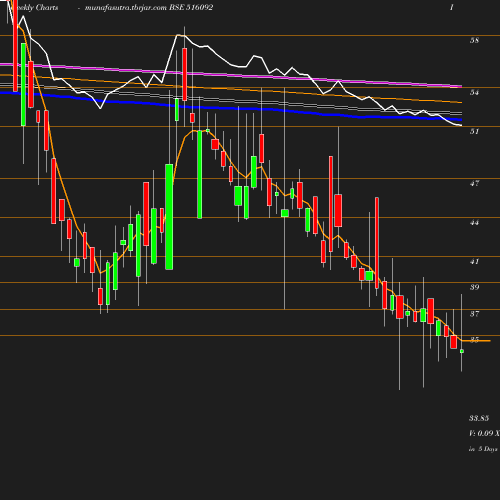Click the 33.85 last price value
The image size is (500, 500).
tap(479, 418)
